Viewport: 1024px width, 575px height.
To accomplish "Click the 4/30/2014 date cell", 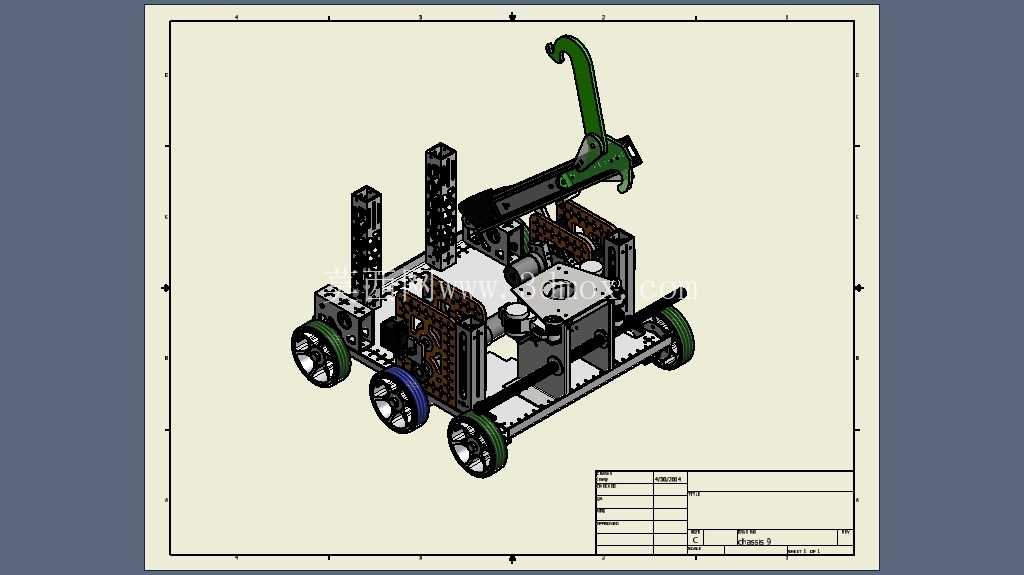I will 669,479.
